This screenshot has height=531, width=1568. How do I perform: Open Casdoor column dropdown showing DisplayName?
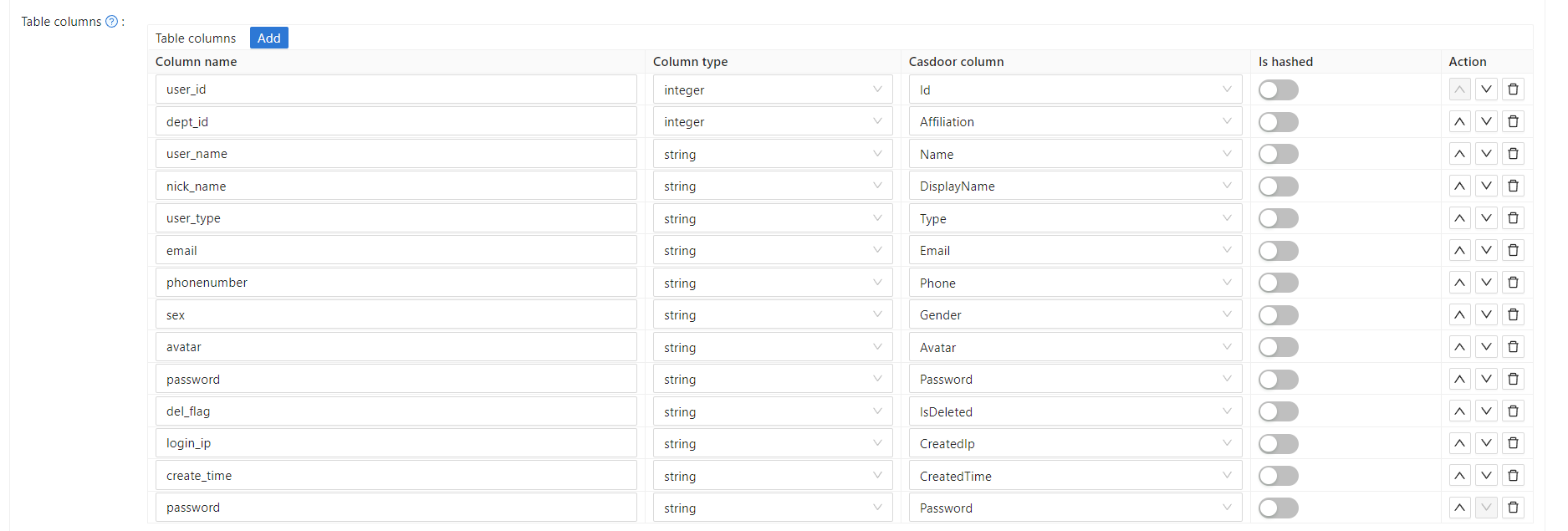click(1075, 186)
